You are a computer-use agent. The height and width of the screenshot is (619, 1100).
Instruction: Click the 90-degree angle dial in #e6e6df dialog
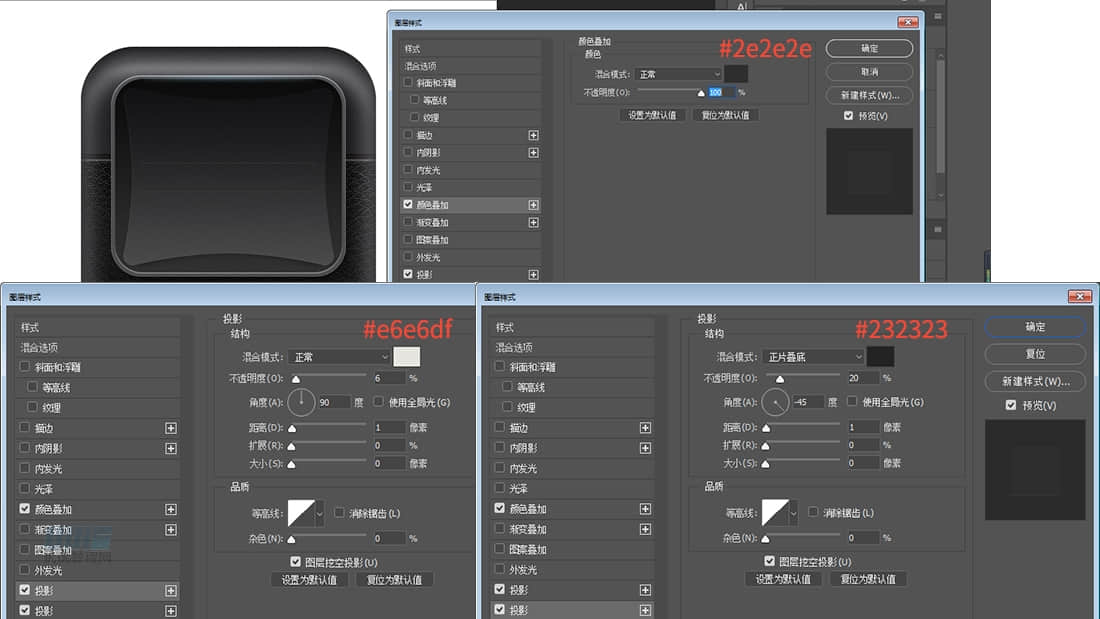point(301,402)
